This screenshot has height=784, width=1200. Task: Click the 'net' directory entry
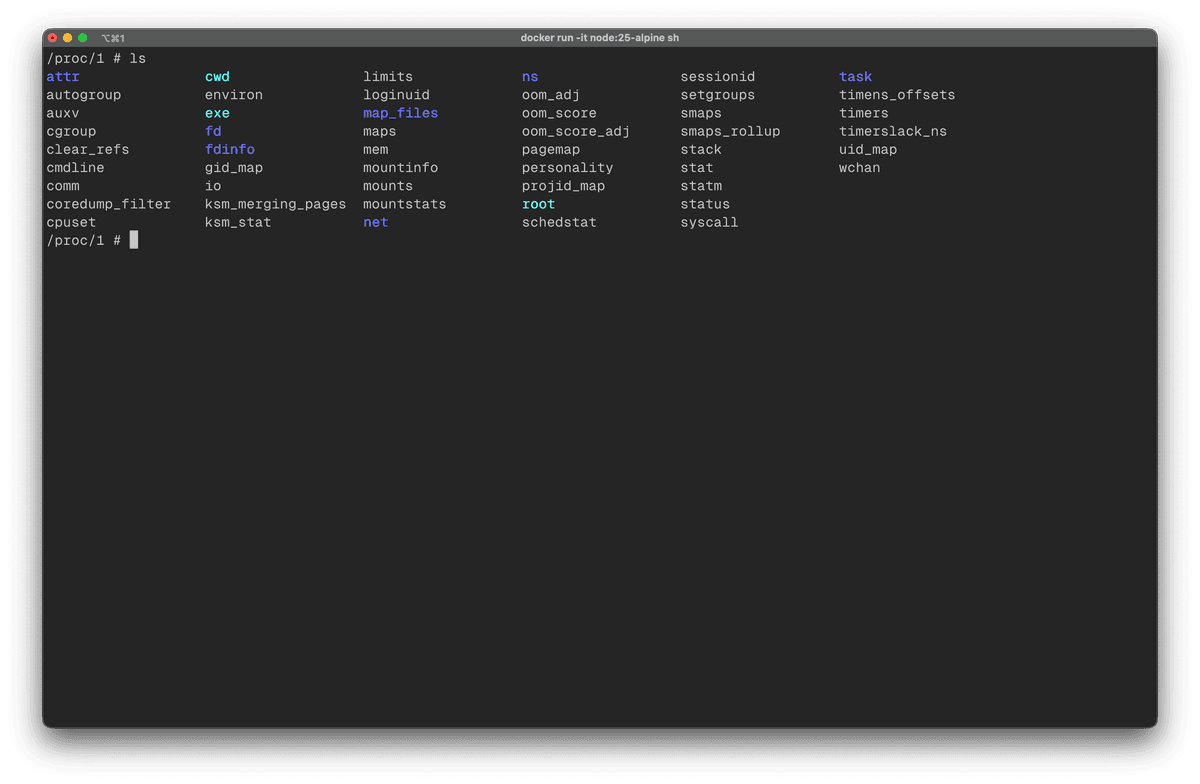point(375,222)
